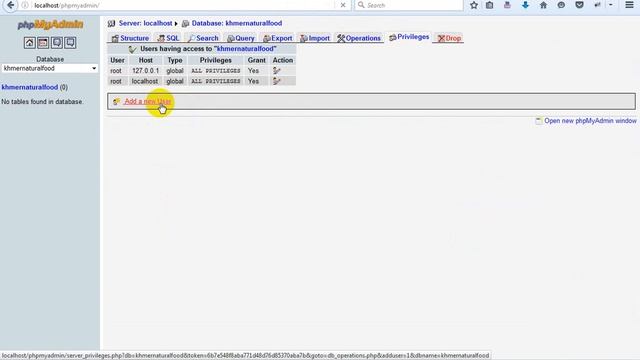This screenshot has width=640, height=360.
Task: Bookmark this page with the star icon
Action: click(x=473, y=5)
